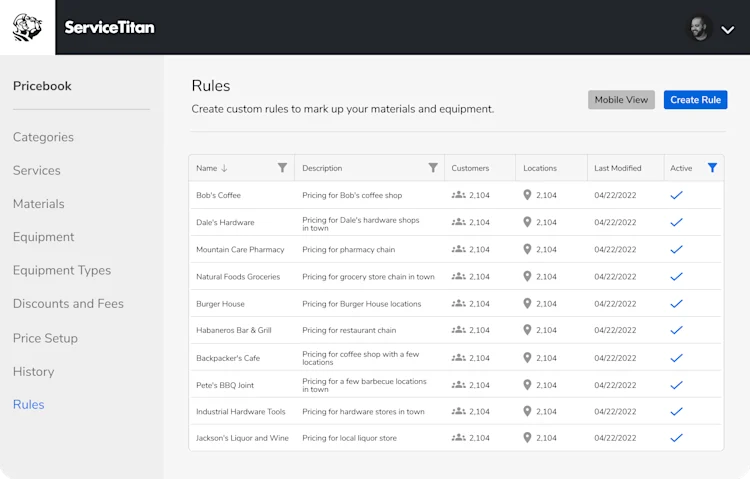Click the Customers column header
This screenshot has width=750, height=479.
[x=470, y=168]
